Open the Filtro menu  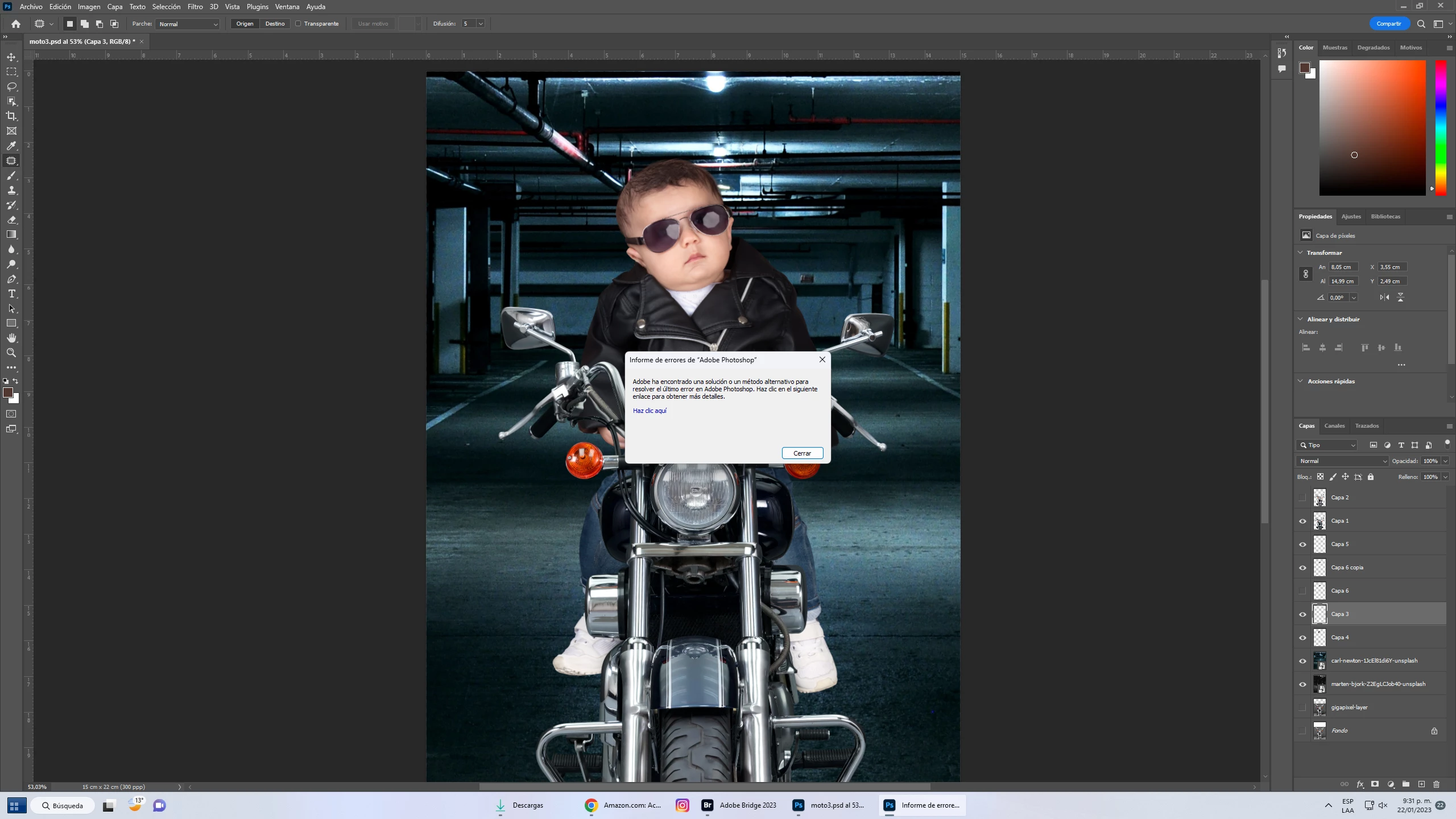pos(195,7)
